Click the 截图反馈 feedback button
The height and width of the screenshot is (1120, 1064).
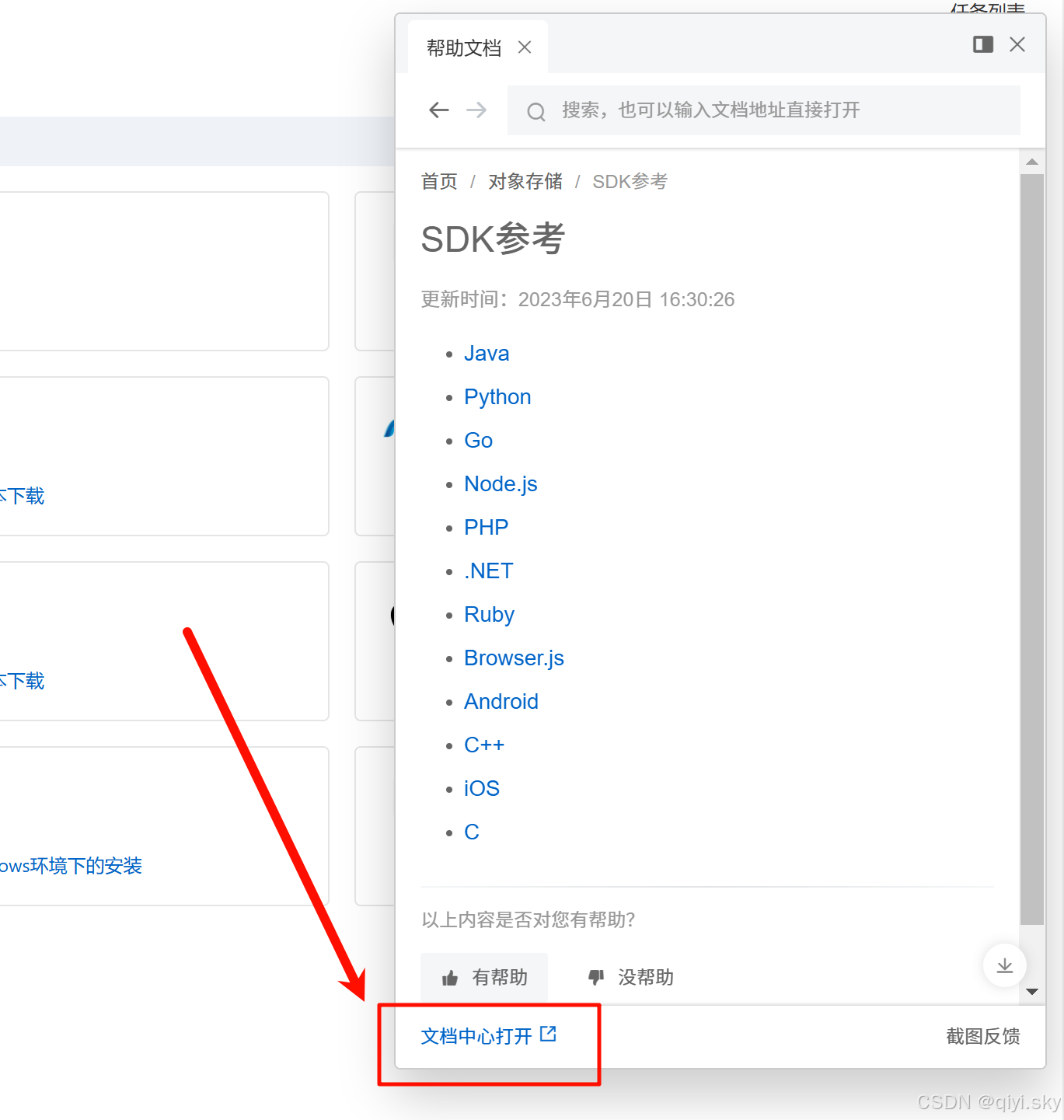982,1036
